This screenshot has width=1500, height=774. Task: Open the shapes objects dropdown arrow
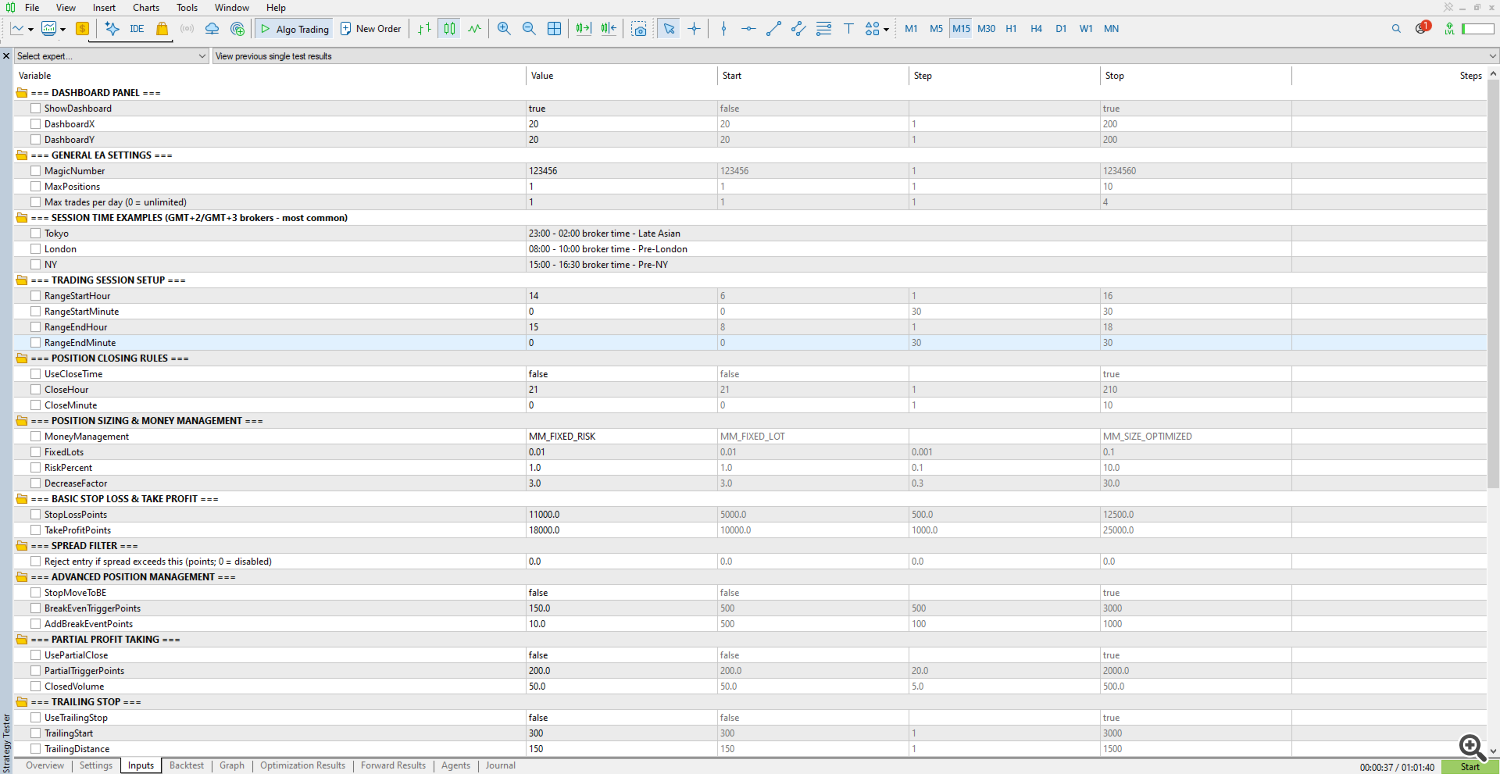pos(886,29)
